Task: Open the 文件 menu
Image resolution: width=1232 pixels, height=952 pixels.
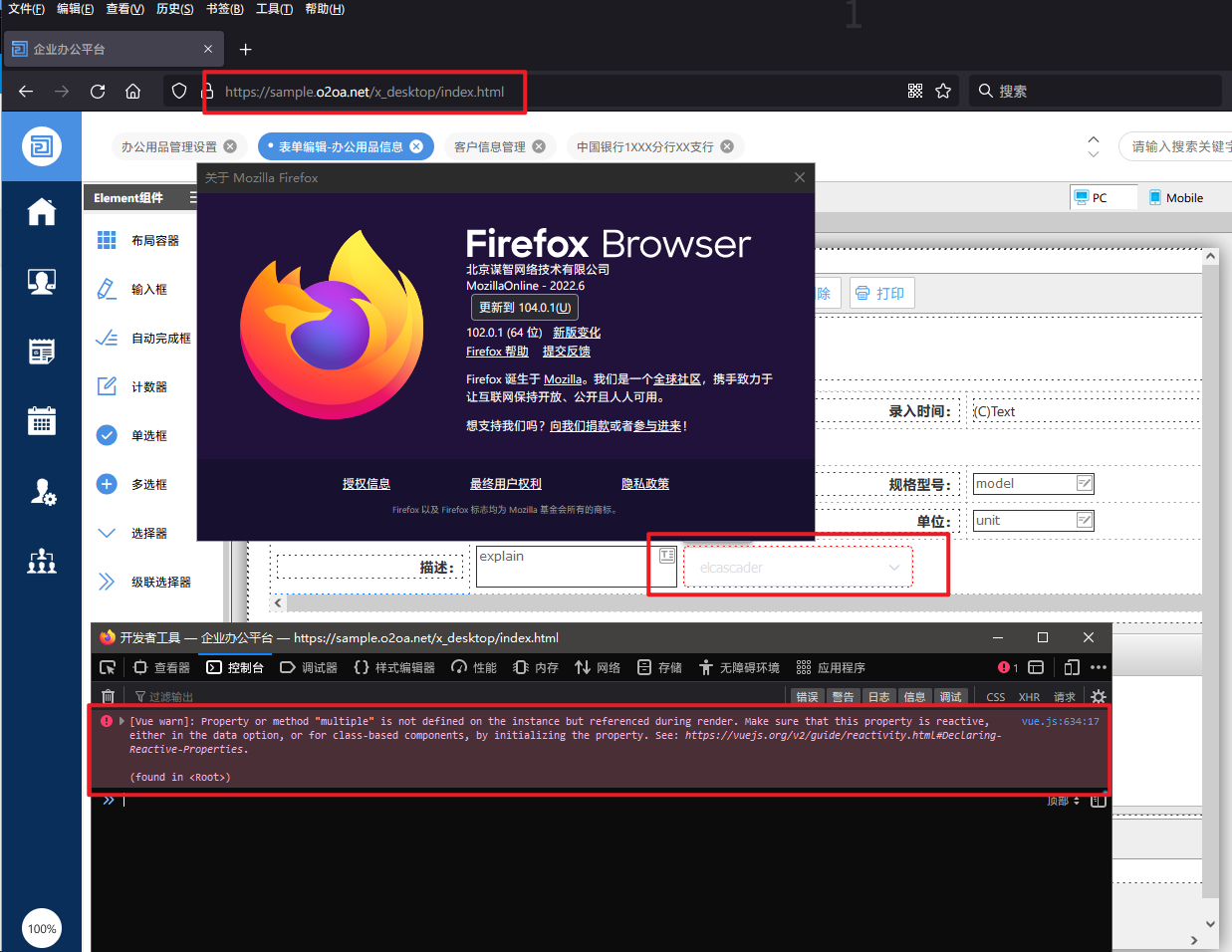Action: click(26, 9)
